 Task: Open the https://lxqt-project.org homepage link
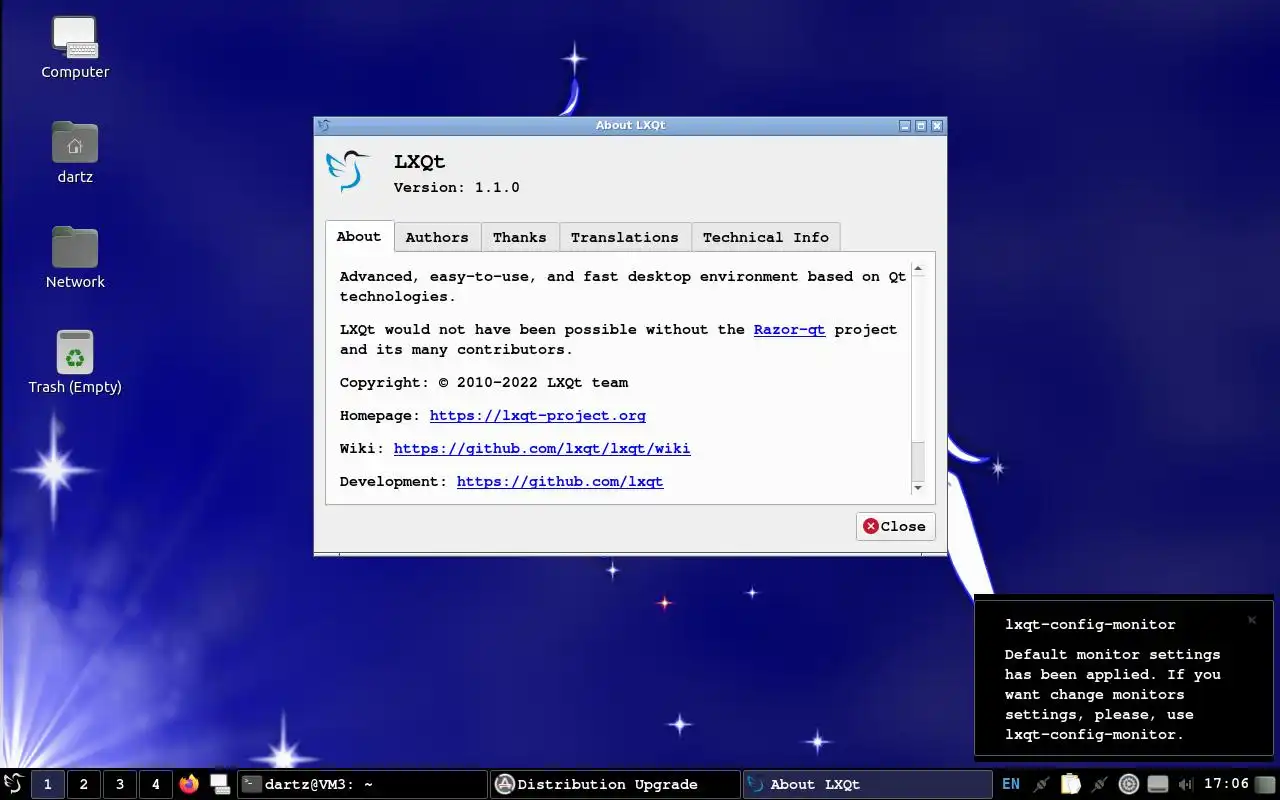click(538, 415)
